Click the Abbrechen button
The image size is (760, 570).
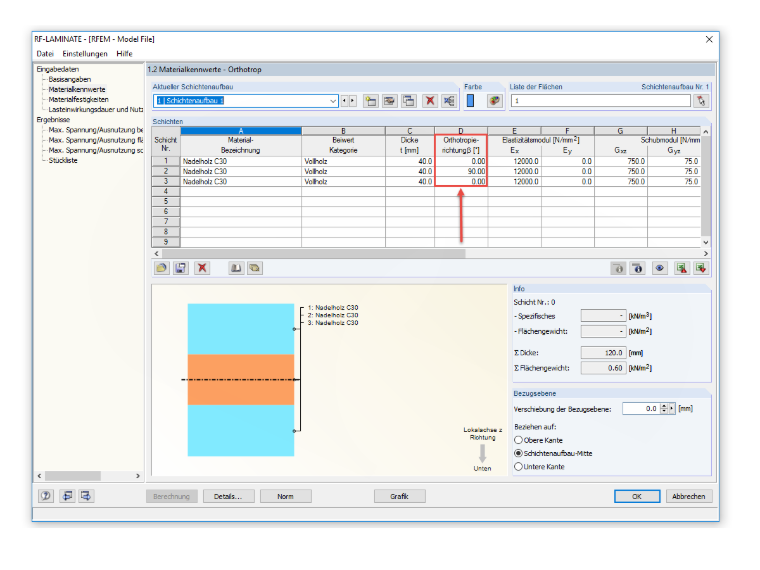(688, 496)
